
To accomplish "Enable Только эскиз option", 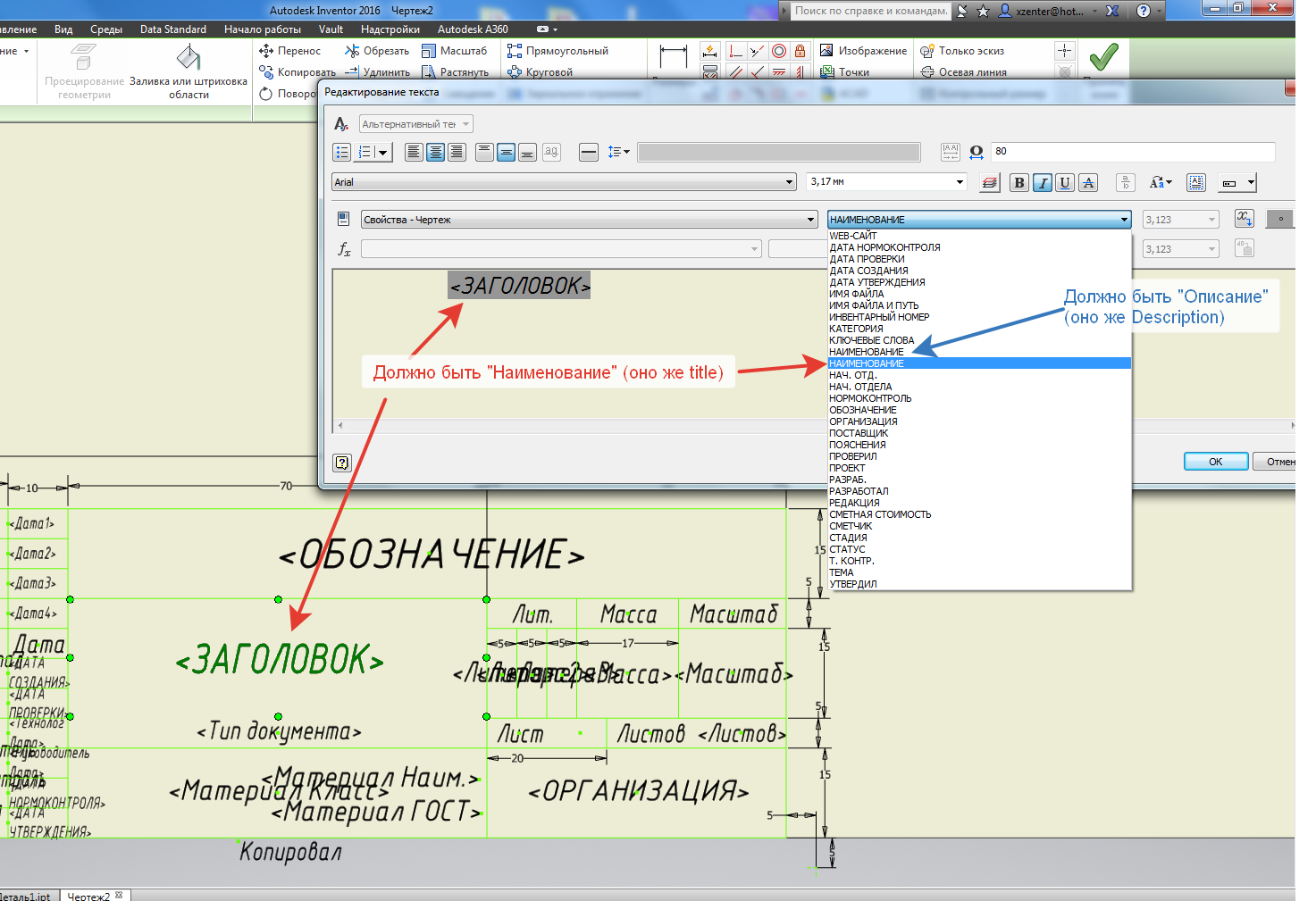I will click(x=962, y=51).
